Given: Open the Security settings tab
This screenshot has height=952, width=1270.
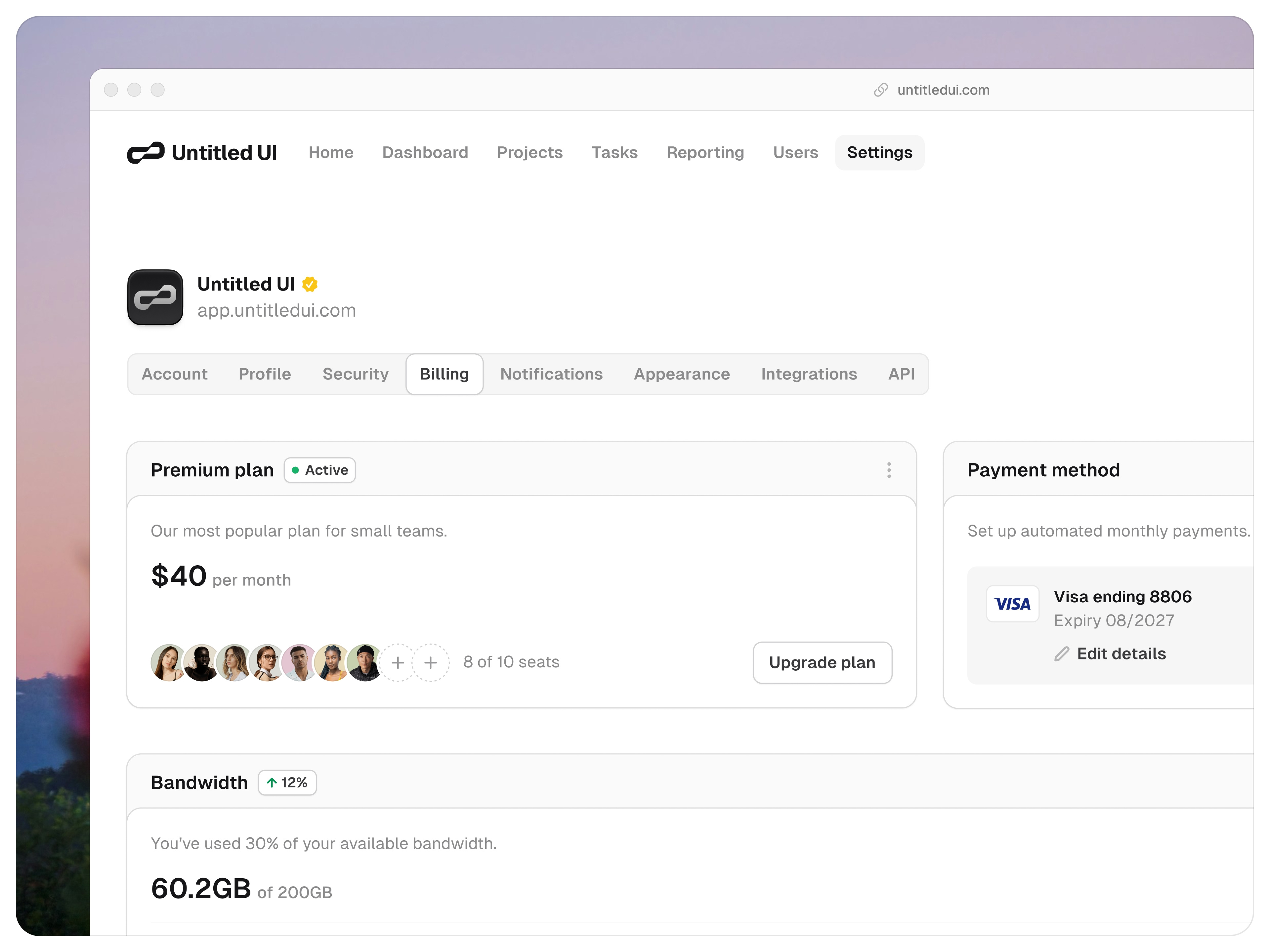Looking at the screenshot, I should (x=356, y=374).
